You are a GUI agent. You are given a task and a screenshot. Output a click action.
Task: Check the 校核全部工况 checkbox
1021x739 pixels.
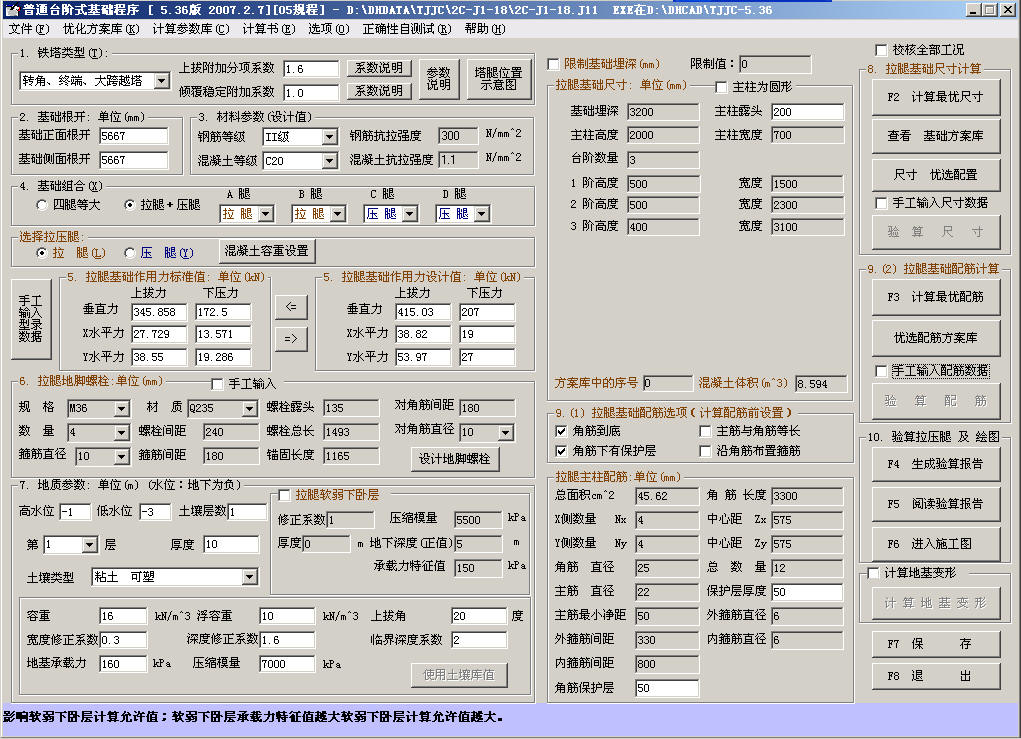point(881,50)
